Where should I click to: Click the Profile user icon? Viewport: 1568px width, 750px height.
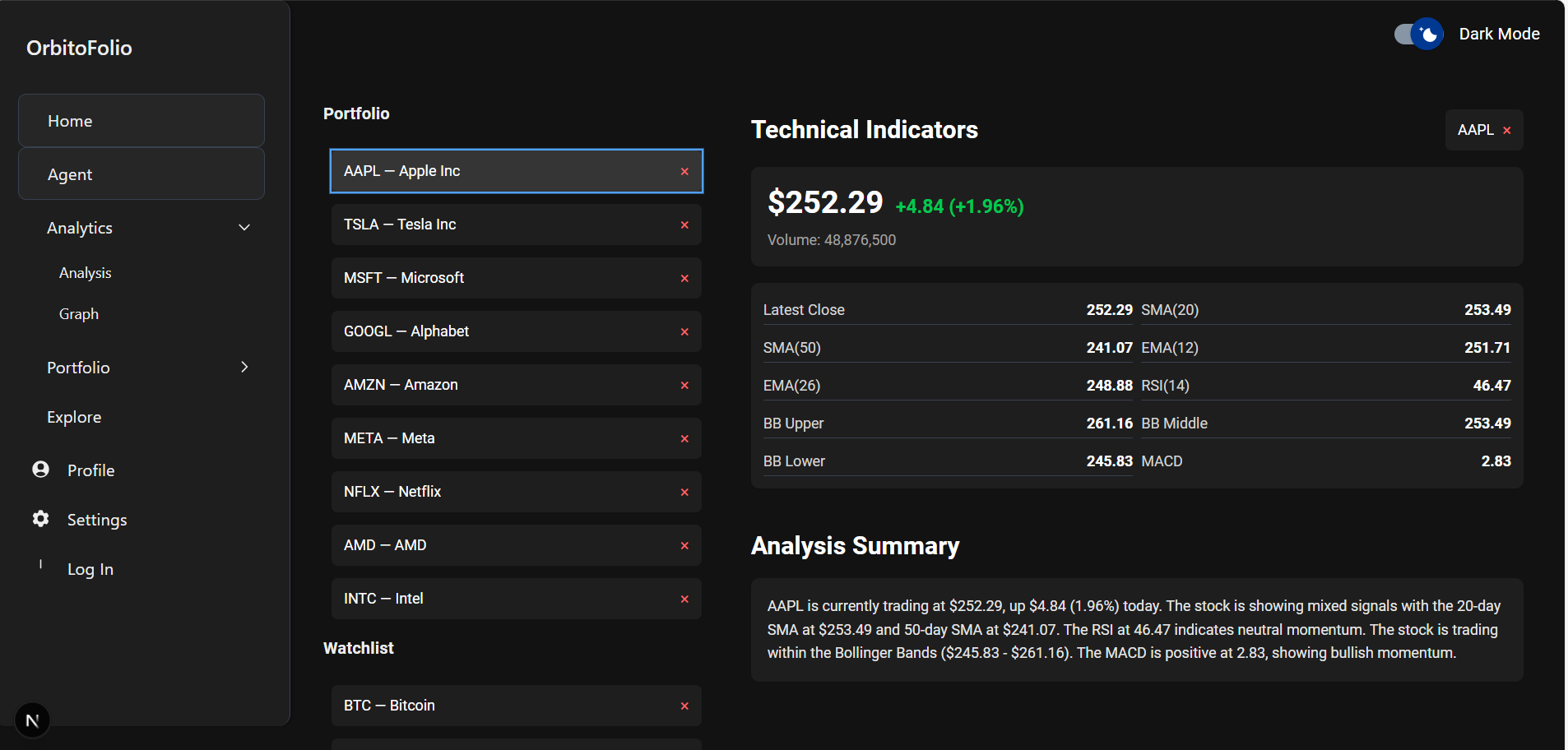(40, 470)
